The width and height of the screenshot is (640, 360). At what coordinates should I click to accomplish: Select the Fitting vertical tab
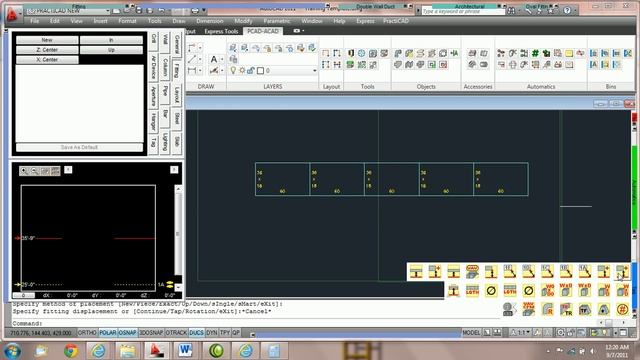click(x=176, y=70)
